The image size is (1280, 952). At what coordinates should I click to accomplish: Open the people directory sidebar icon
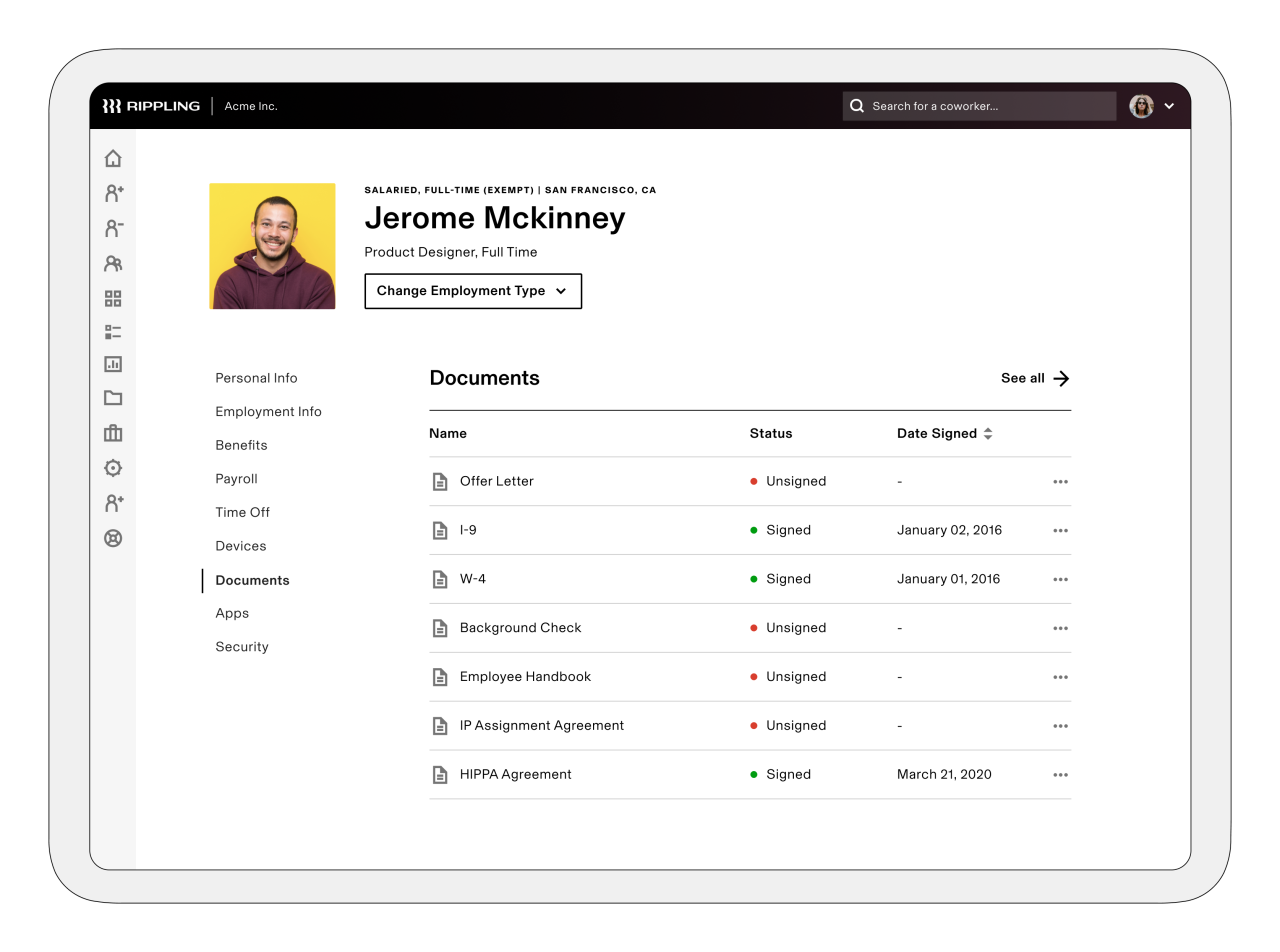[x=113, y=264]
